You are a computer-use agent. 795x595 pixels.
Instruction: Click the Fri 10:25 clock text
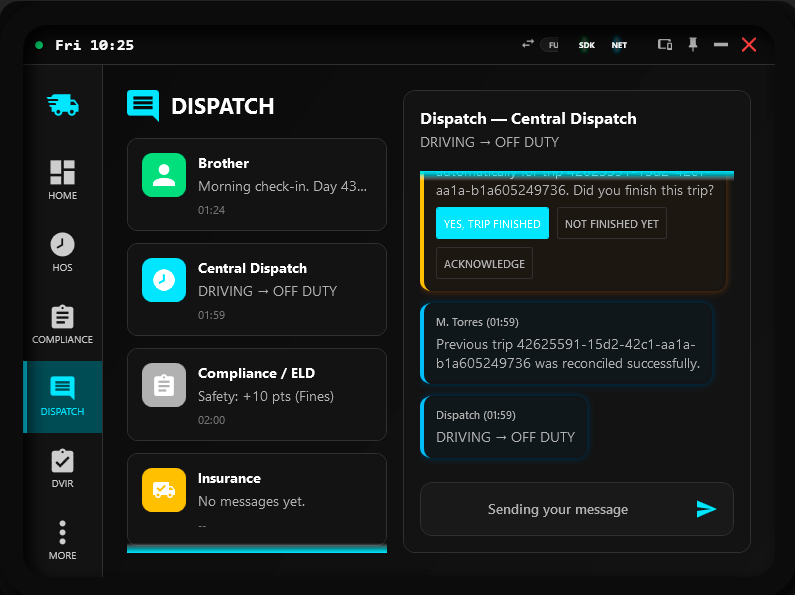click(94, 45)
